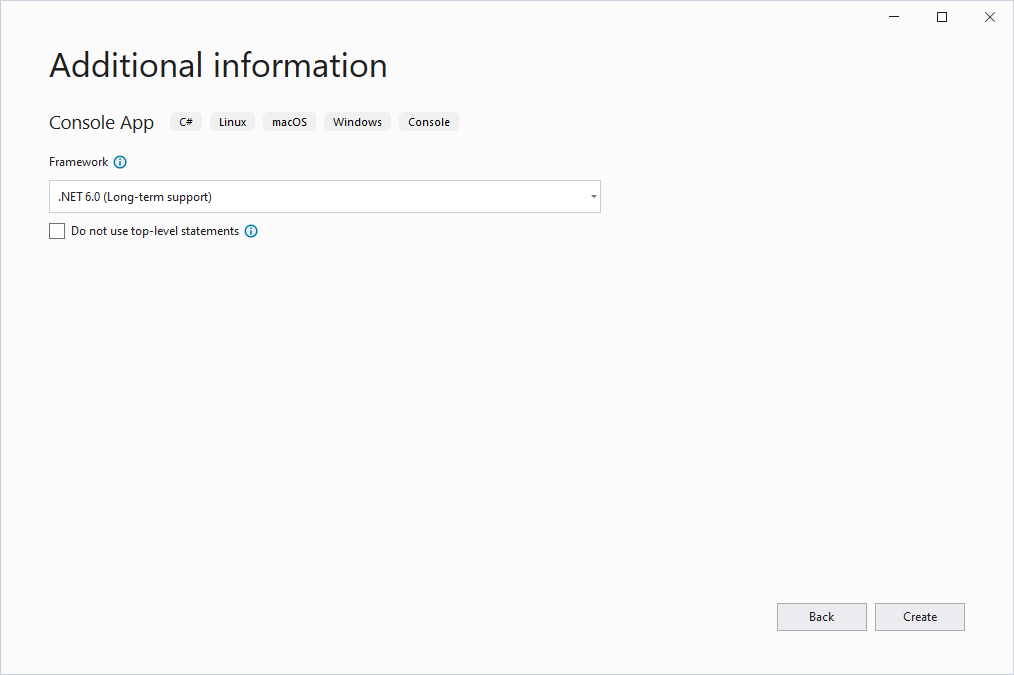Screen dimensions: 1014x675
Task: Minimize the Additional information window
Action: [893, 17]
